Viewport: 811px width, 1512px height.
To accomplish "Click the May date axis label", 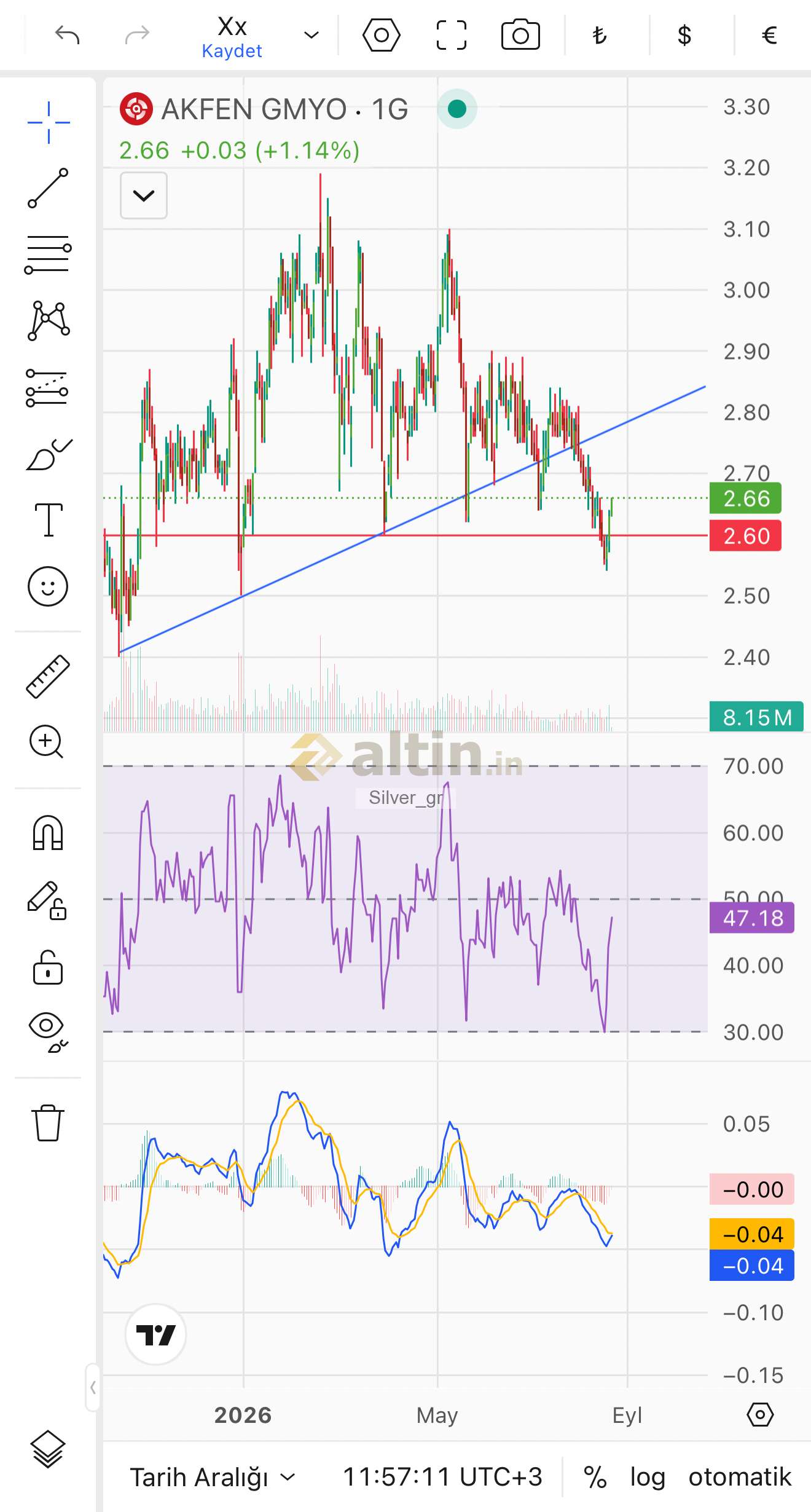I will click(437, 1415).
